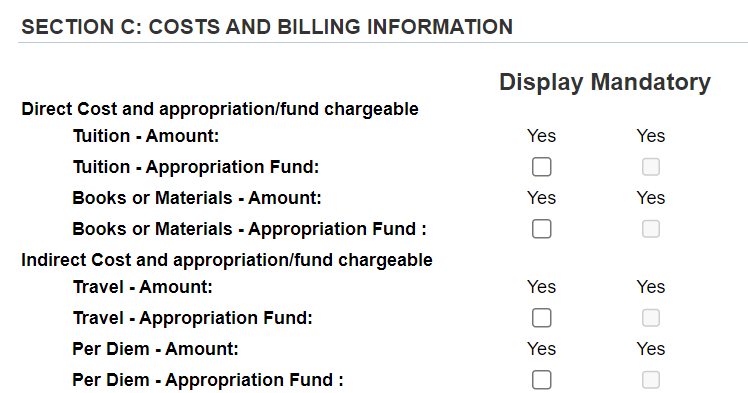748x393 pixels.
Task: Tick Mandatory checkbox for Books or Materials - Appropriation Fund
Action: (651, 229)
